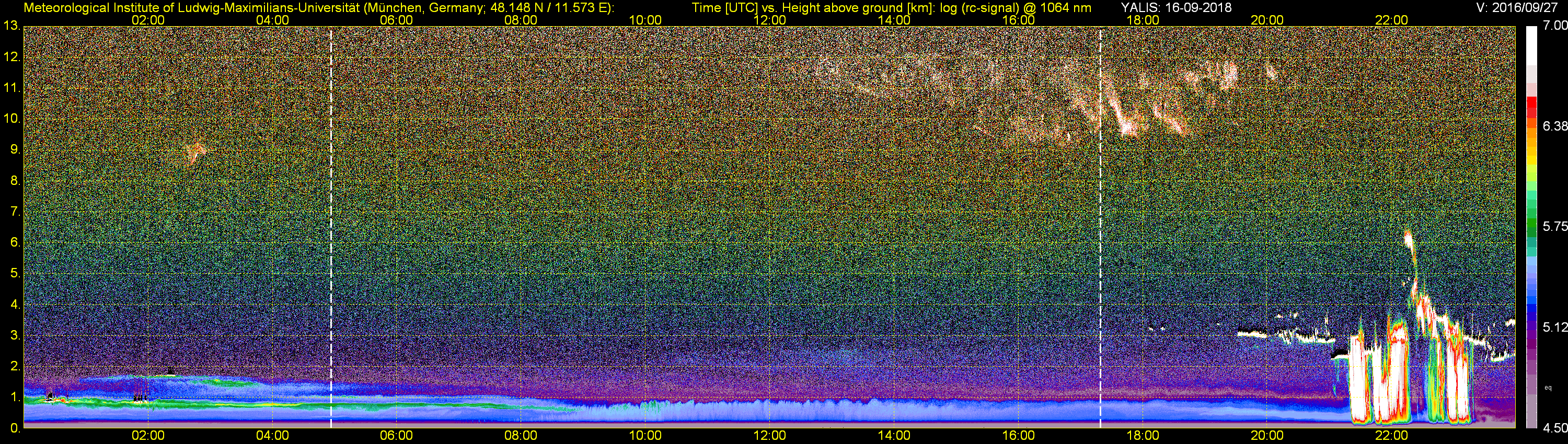Click the 5.75 colorbar value
Screen dimensions: 1568x444
pos(1555,227)
